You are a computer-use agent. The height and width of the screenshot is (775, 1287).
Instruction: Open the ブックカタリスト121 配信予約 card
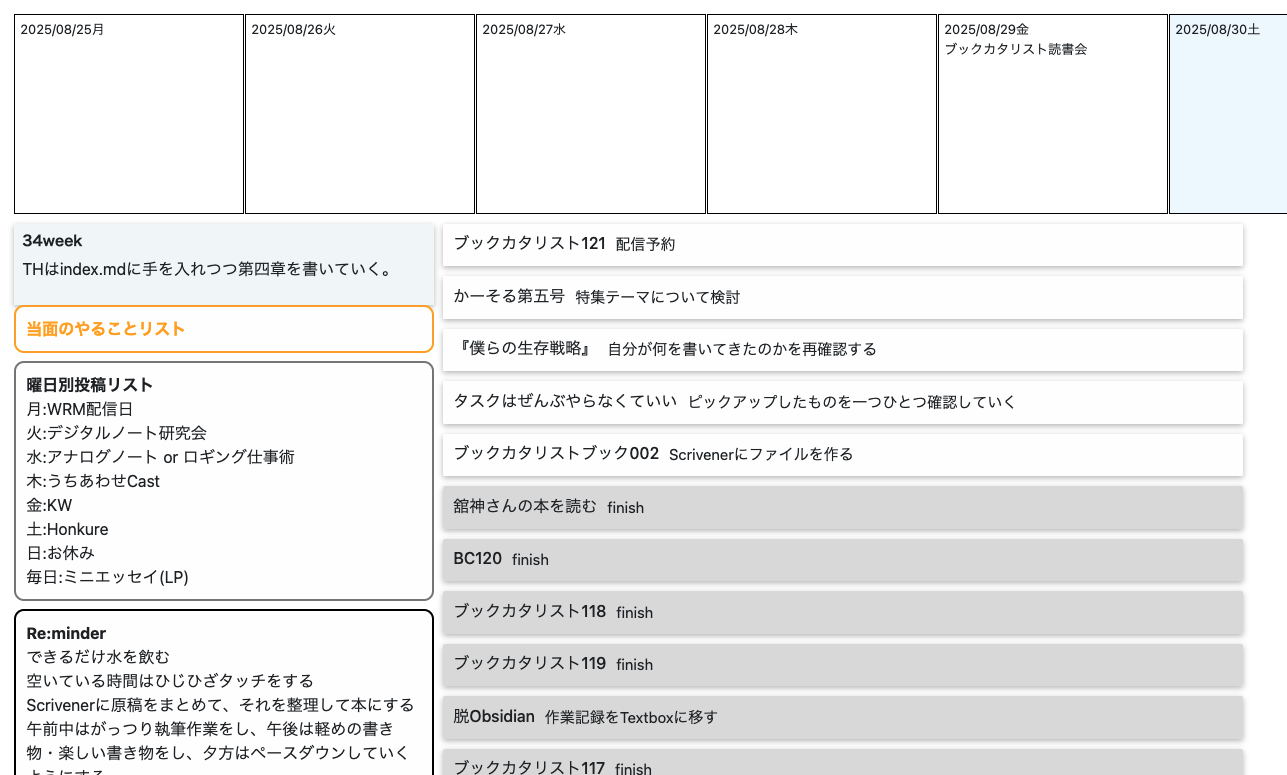click(x=843, y=244)
